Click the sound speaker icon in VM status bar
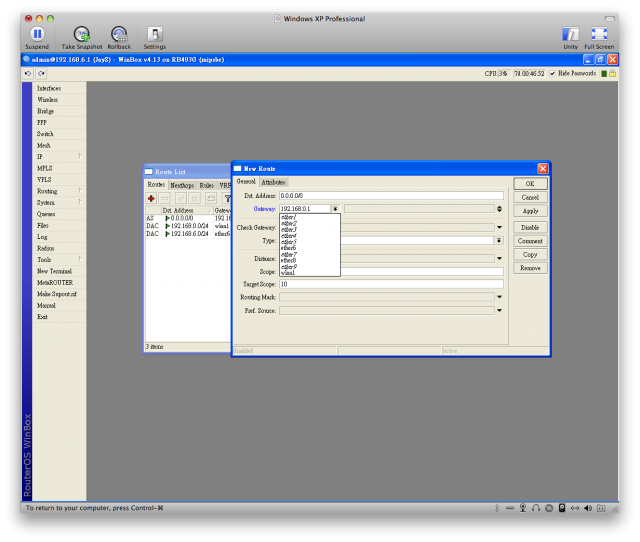 pyautogui.click(x=588, y=508)
